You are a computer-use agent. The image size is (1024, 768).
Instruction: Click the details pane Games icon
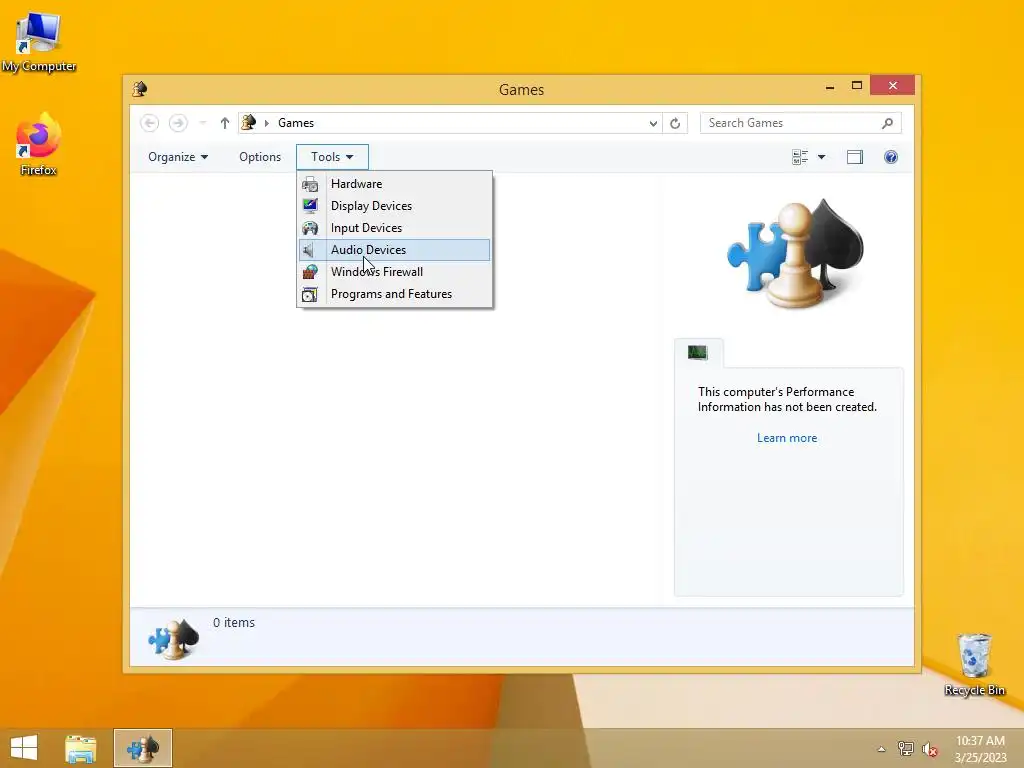click(x=173, y=638)
